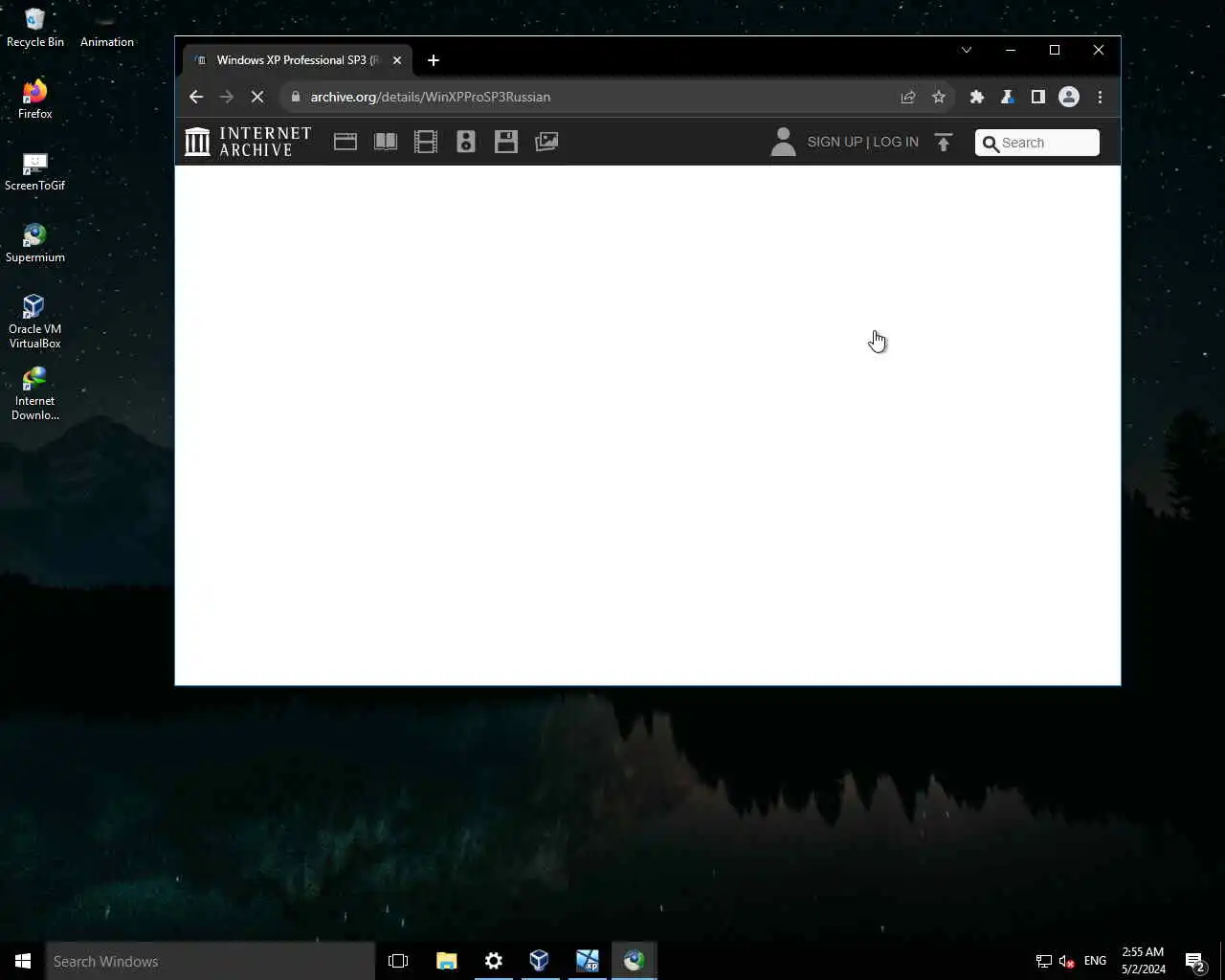Stop loading the page

tap(257, 97)
